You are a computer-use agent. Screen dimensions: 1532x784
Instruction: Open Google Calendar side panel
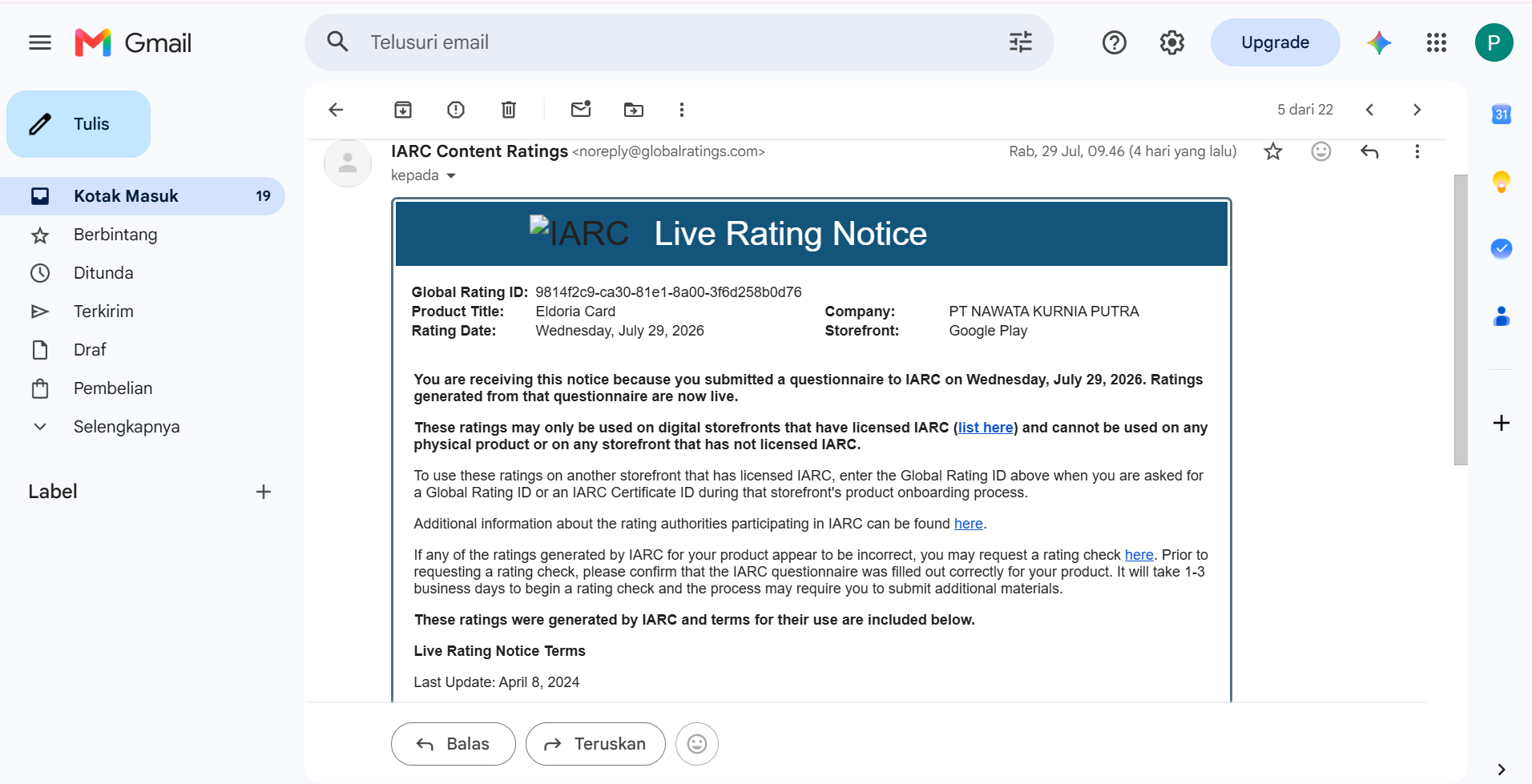(x=1501, y=115)
